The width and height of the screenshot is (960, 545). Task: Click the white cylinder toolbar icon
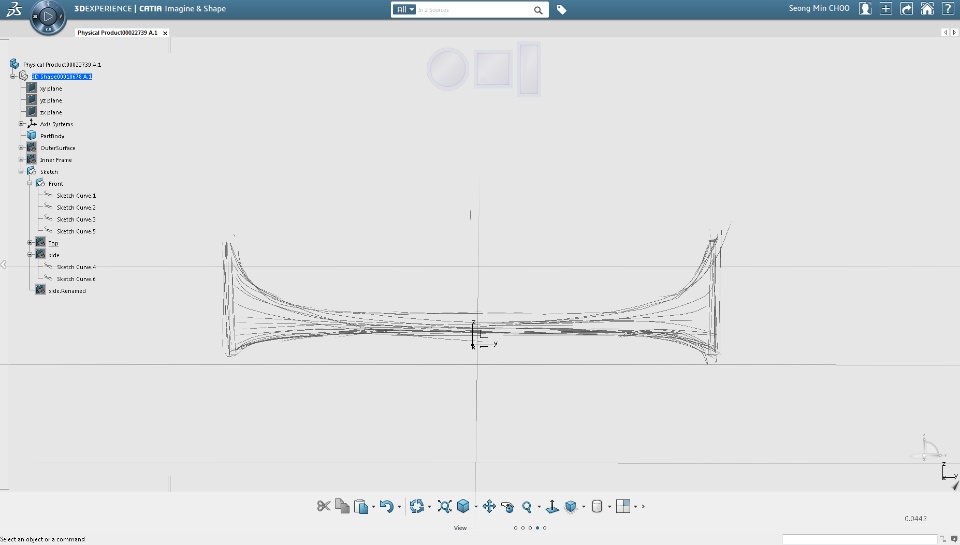coord(597,506)
